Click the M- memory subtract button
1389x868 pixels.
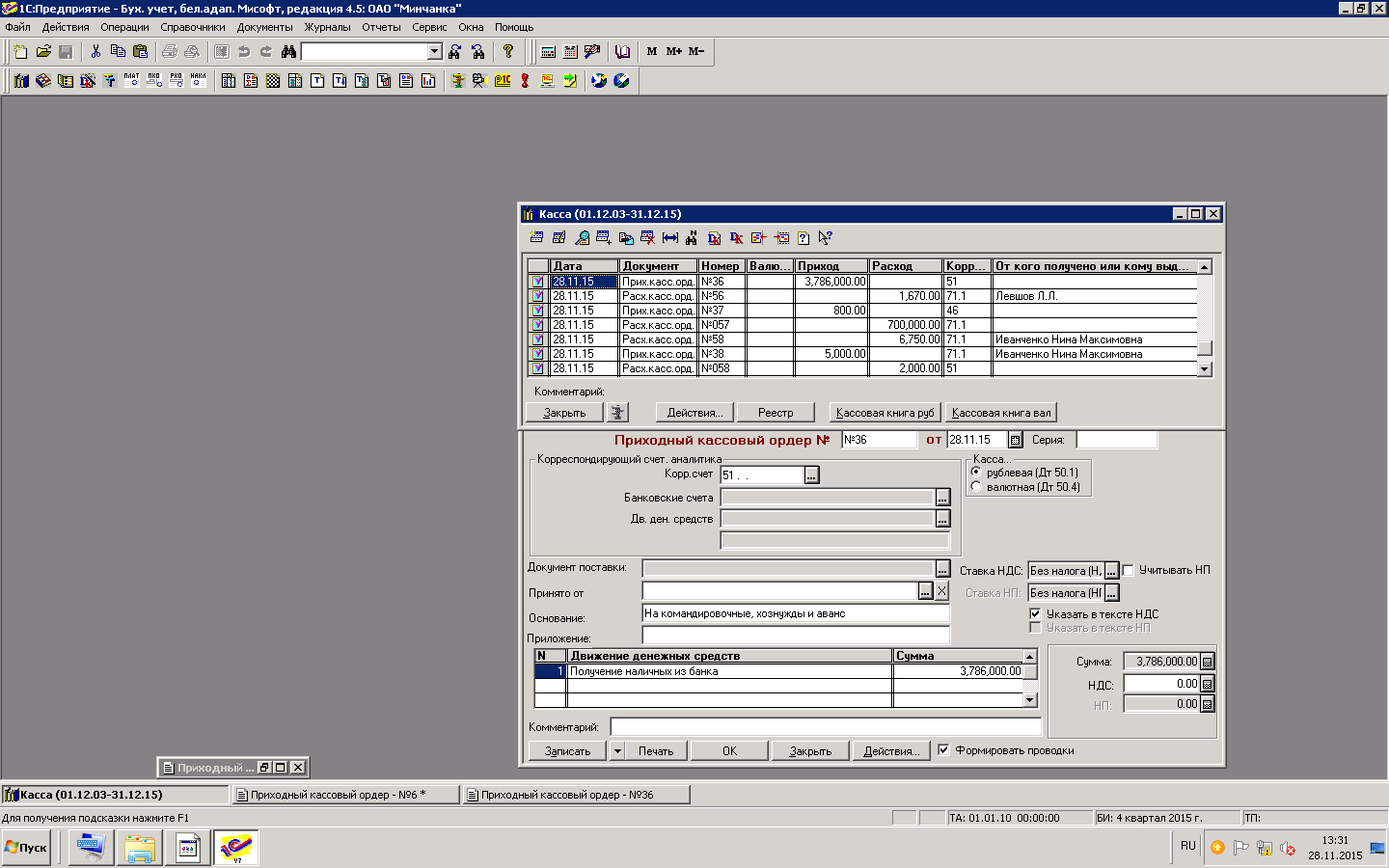[x=696, y=51]
